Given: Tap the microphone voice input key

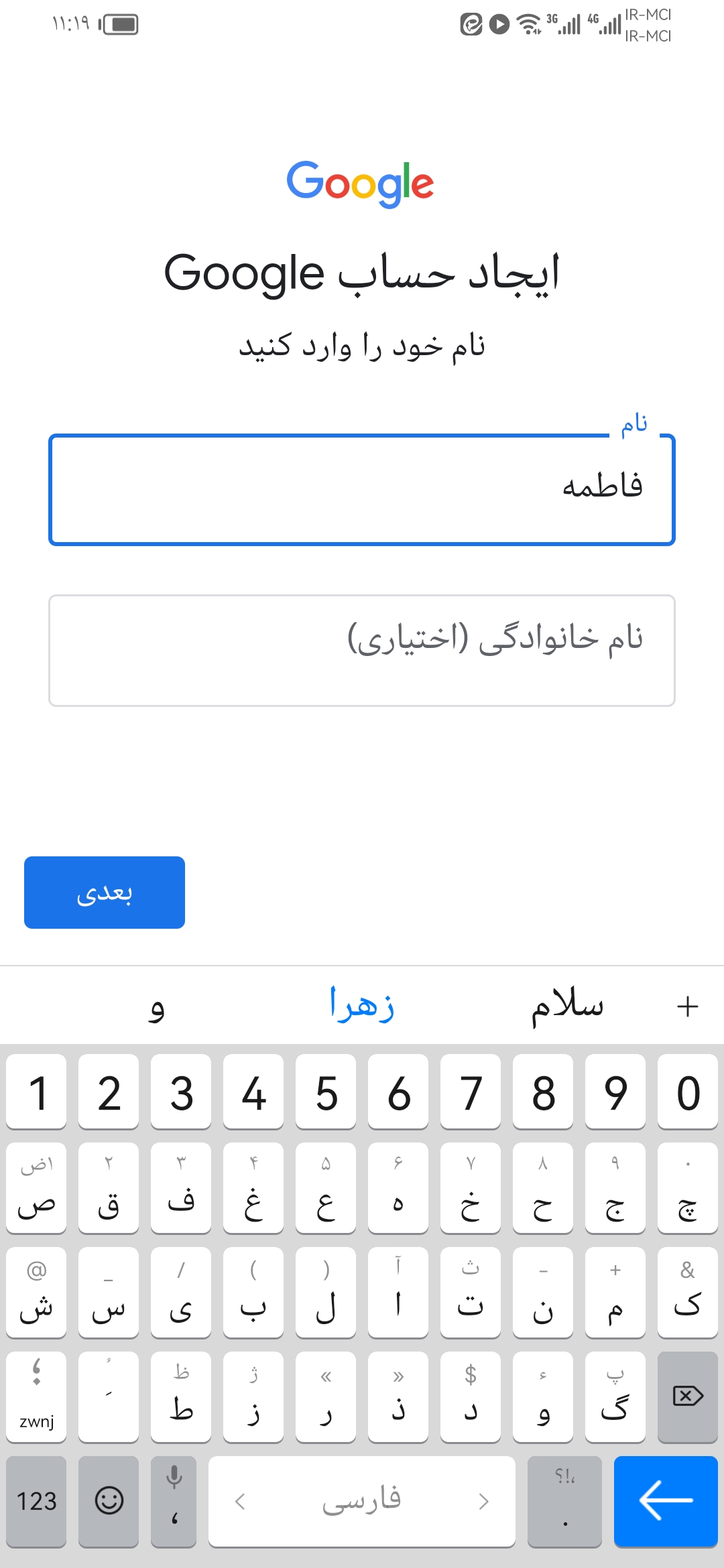Looking at the screenshot, I should pos(174,1501).
